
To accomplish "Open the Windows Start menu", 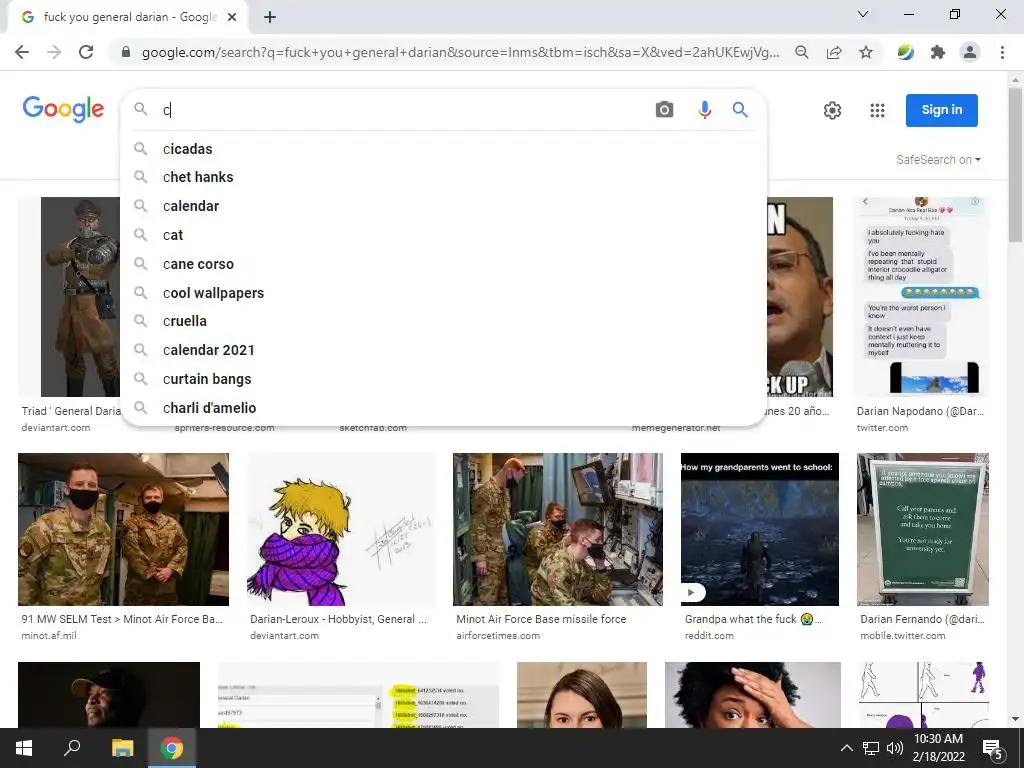I will pyautogui.click(x=24, y=748).
